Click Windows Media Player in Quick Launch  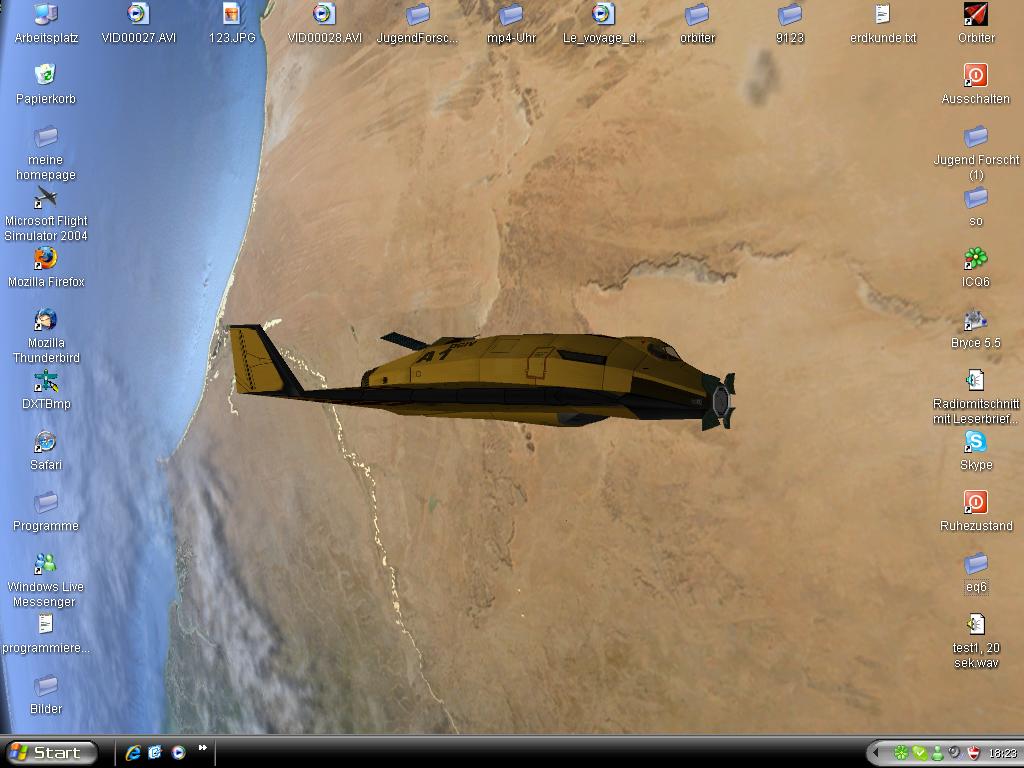point(179,753)
